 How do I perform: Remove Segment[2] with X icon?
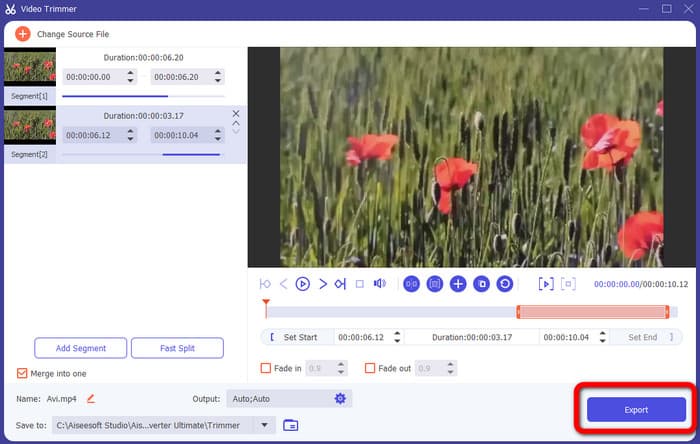point(236,113)
